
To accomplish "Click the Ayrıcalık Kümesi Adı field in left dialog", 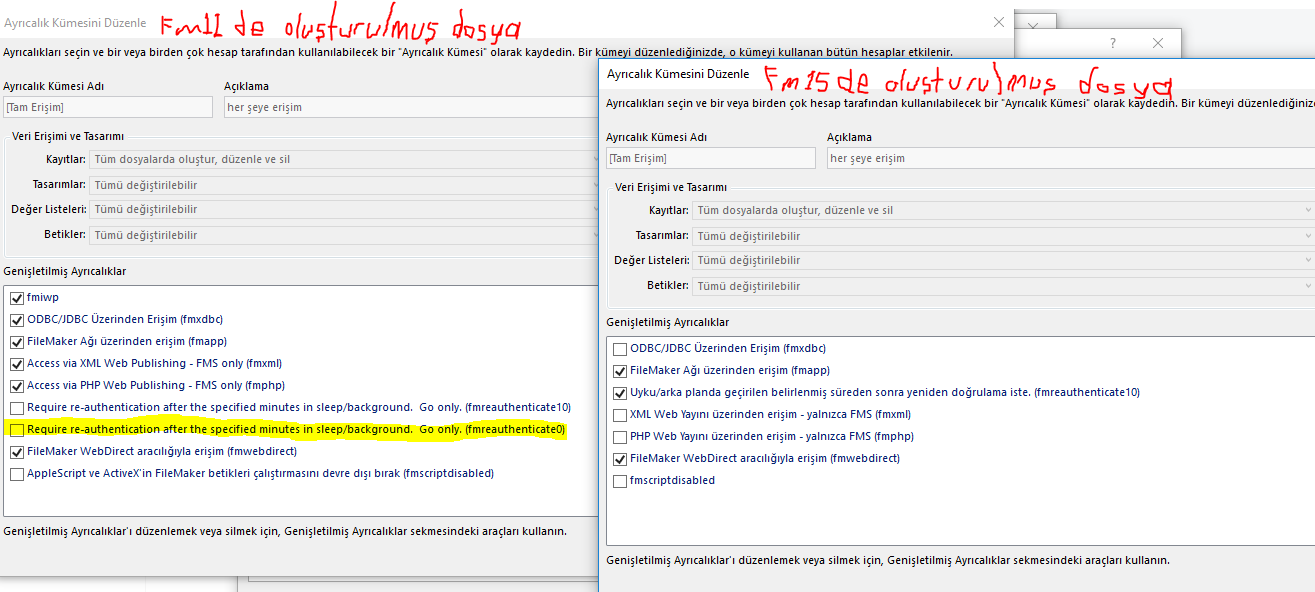I will coord(108,107).
